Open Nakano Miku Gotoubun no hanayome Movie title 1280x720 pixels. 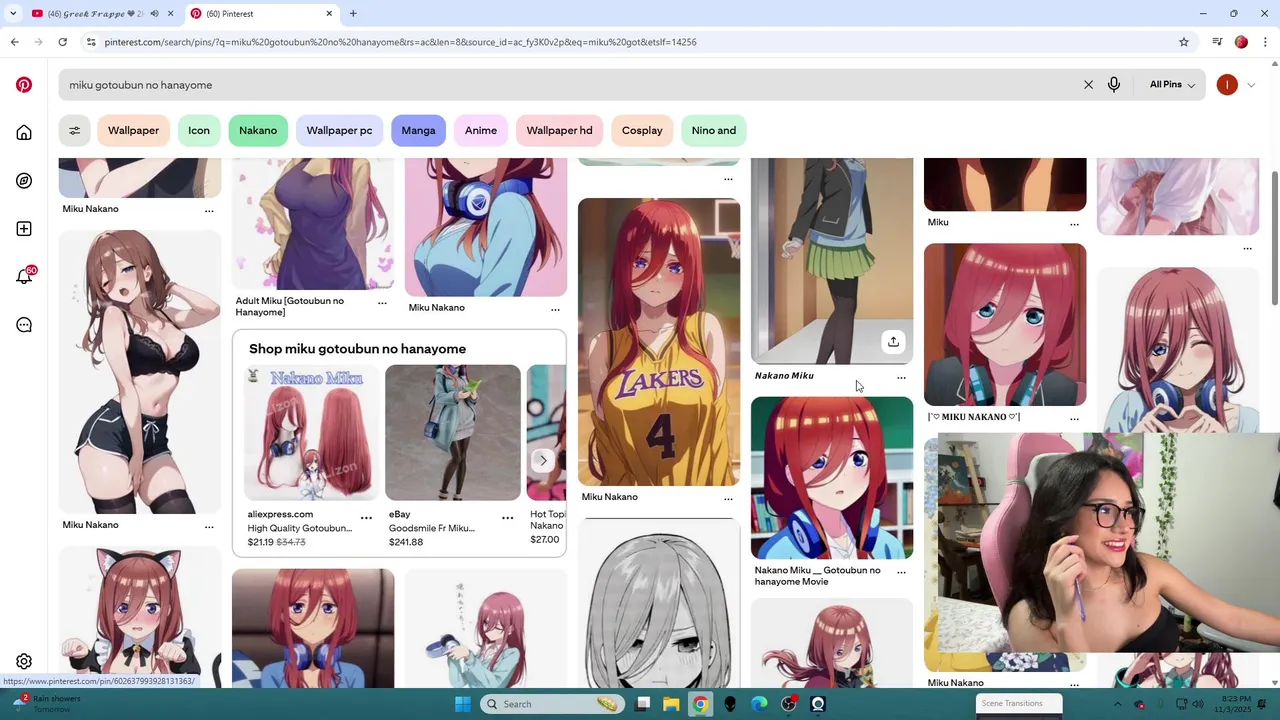[818, 576]
